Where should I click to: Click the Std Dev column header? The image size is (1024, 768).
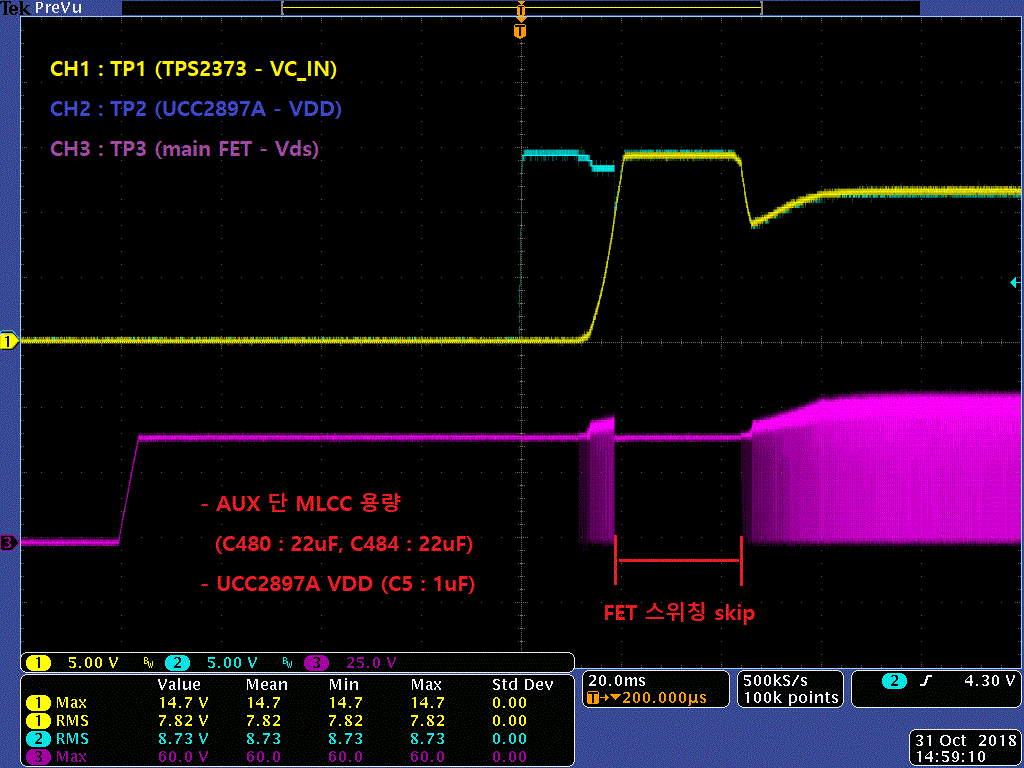(x=522, y=685)
